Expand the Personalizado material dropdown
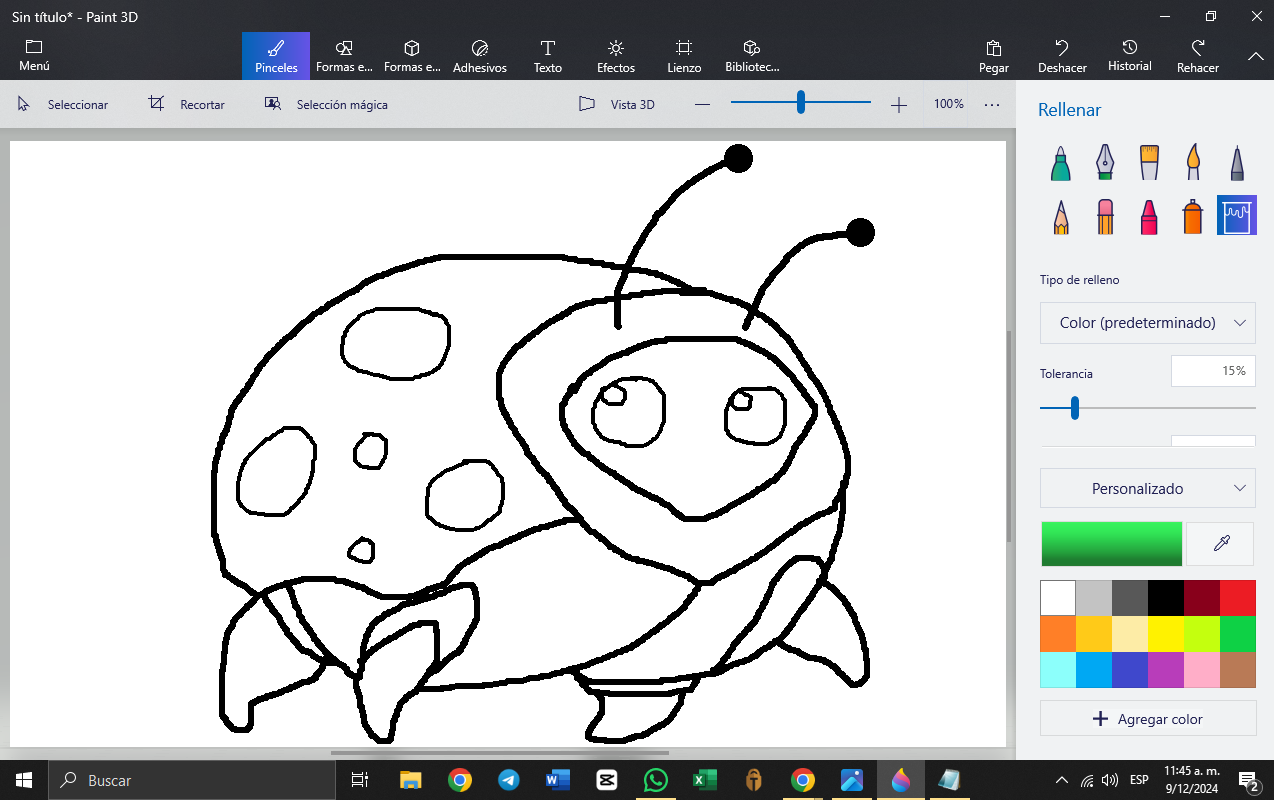 (x=1148, y=488)
